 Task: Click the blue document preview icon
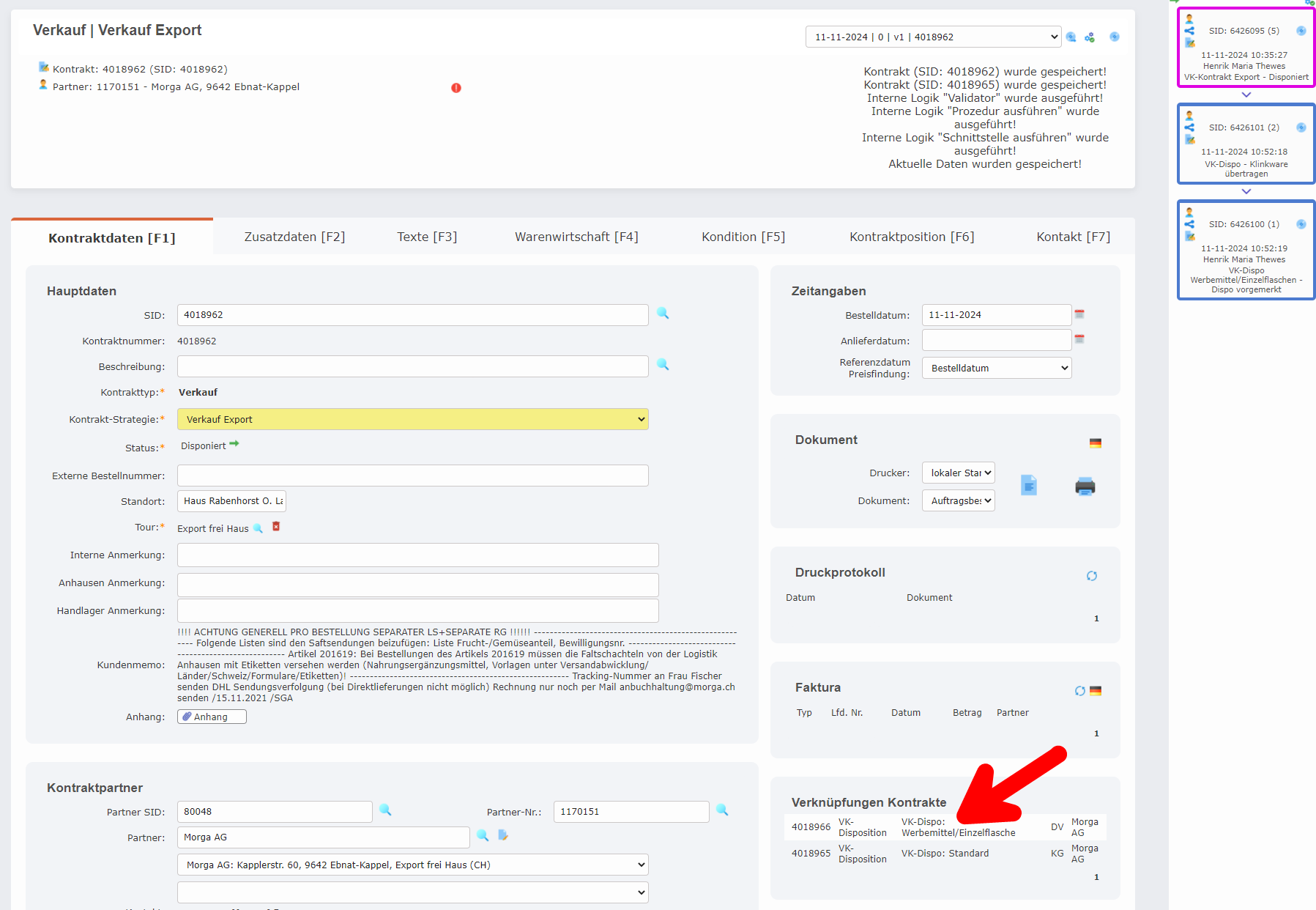[x=1028, y=485]
